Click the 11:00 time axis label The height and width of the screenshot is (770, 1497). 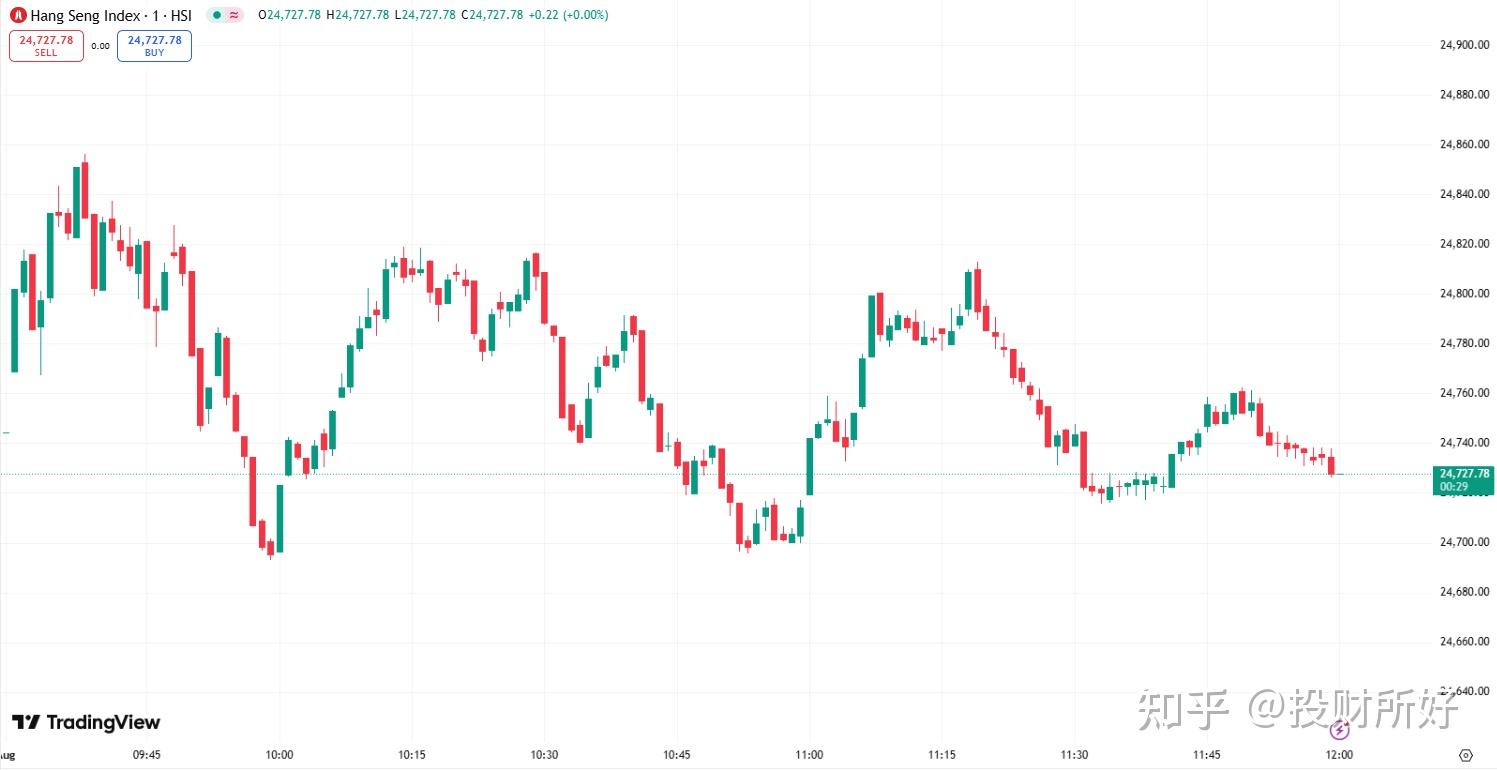tap(809, 755)
